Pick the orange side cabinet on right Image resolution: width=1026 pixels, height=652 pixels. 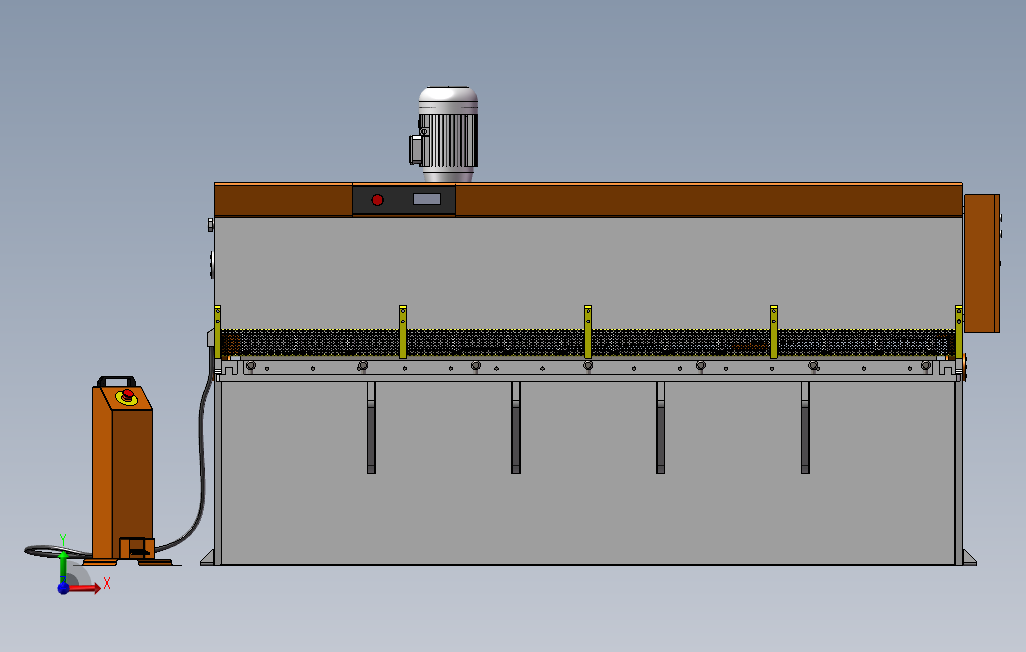[x=982, y=263]
